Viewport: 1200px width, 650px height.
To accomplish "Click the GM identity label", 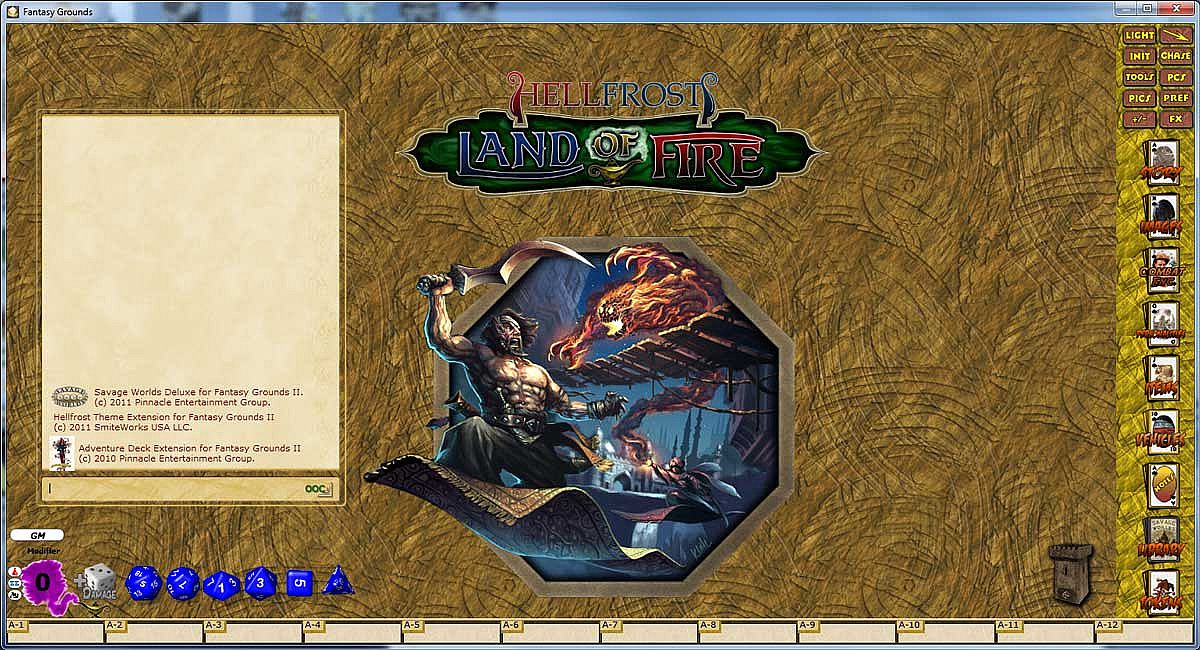I will [37, 535].
